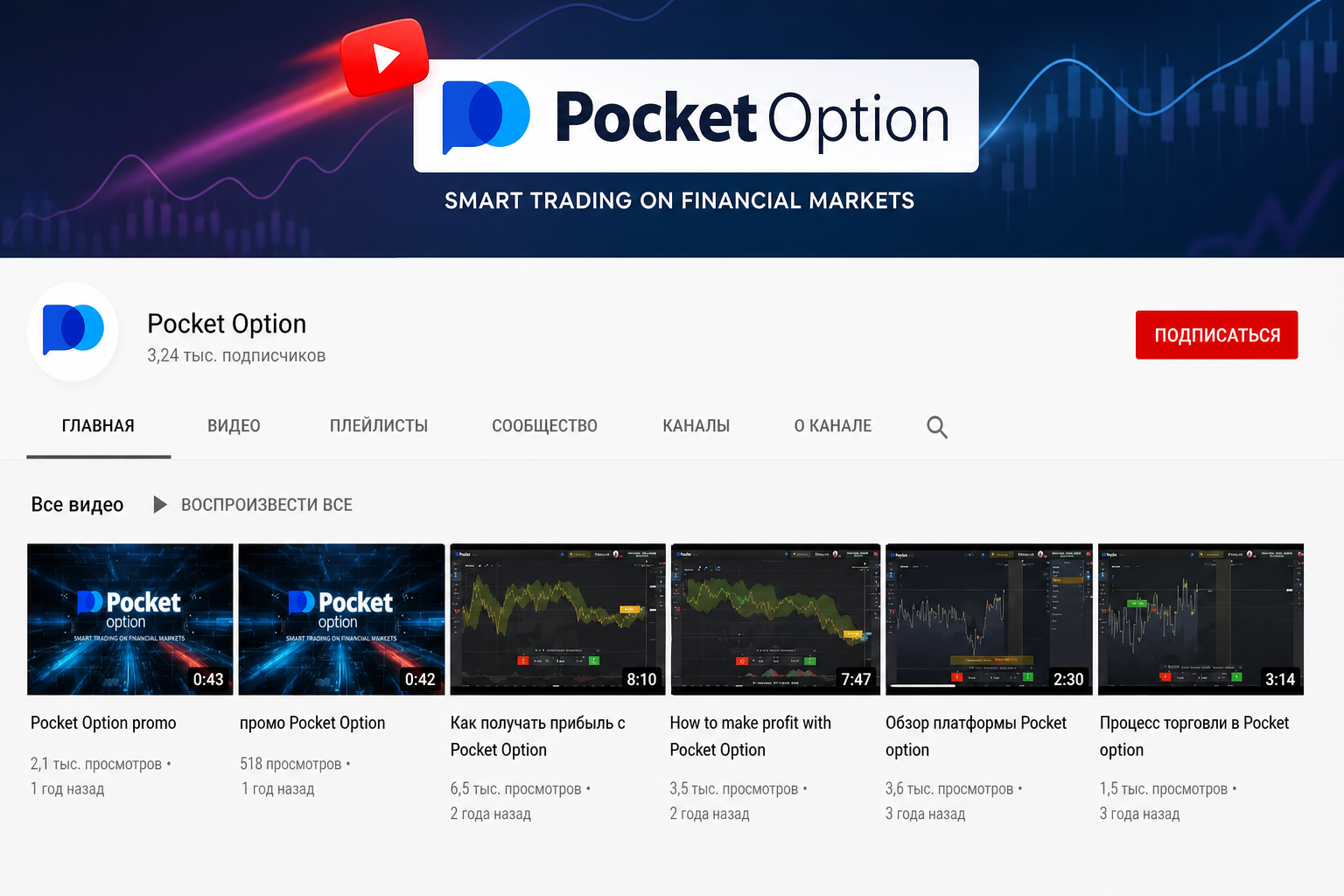1344x896 pixels.
Task: Open the ПЛЕЙЛИСТЫ tab
Action: (379, 426)
